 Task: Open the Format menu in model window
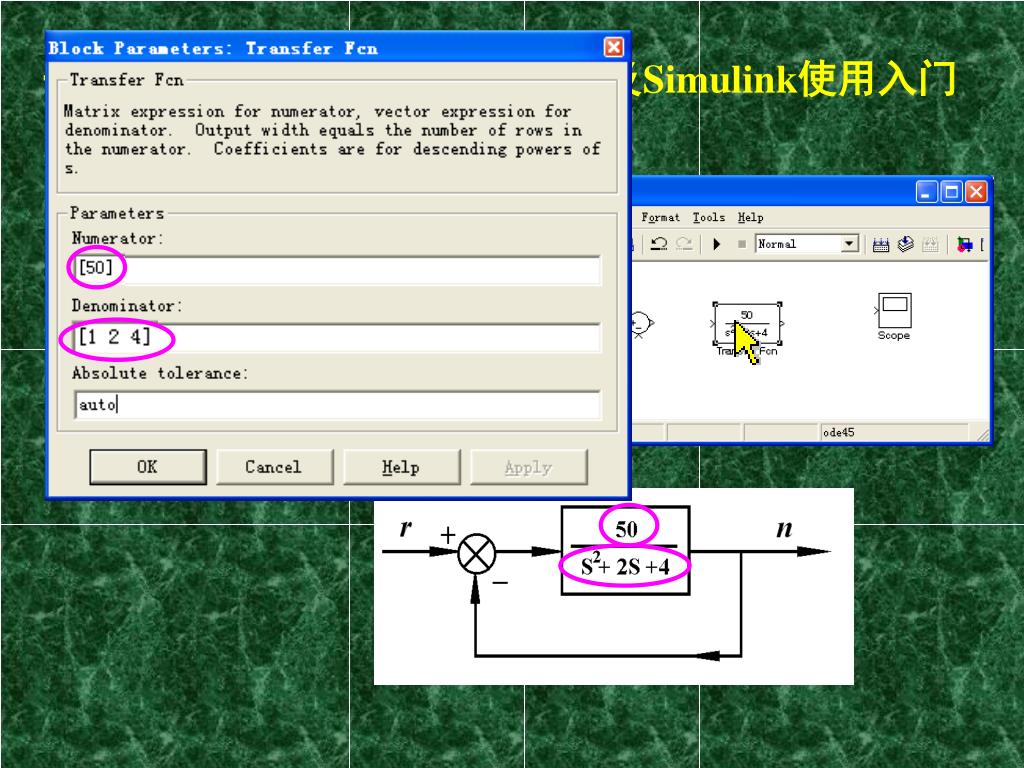[660, 217]
